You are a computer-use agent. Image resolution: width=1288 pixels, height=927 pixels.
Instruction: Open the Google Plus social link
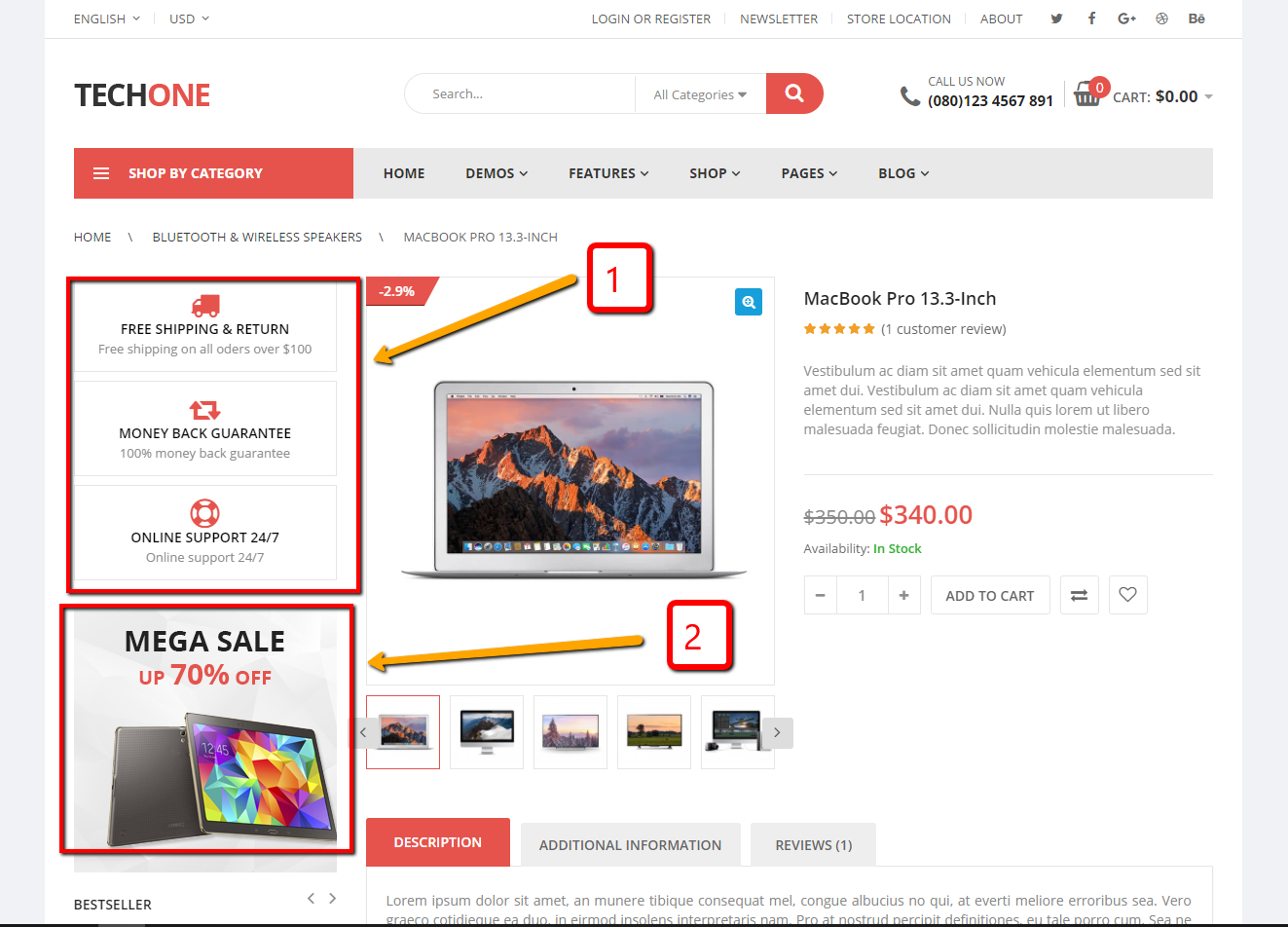pos(1126,19)
